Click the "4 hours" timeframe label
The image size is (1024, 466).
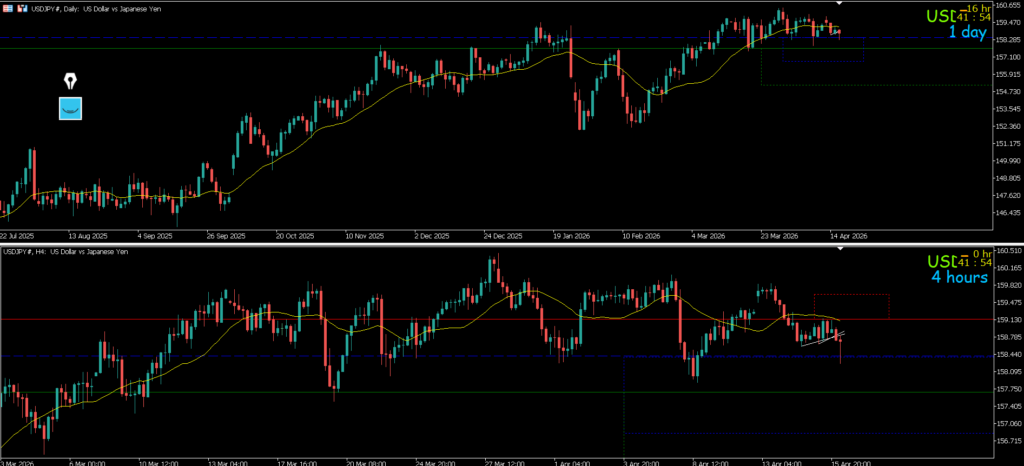tap(959, 277)
